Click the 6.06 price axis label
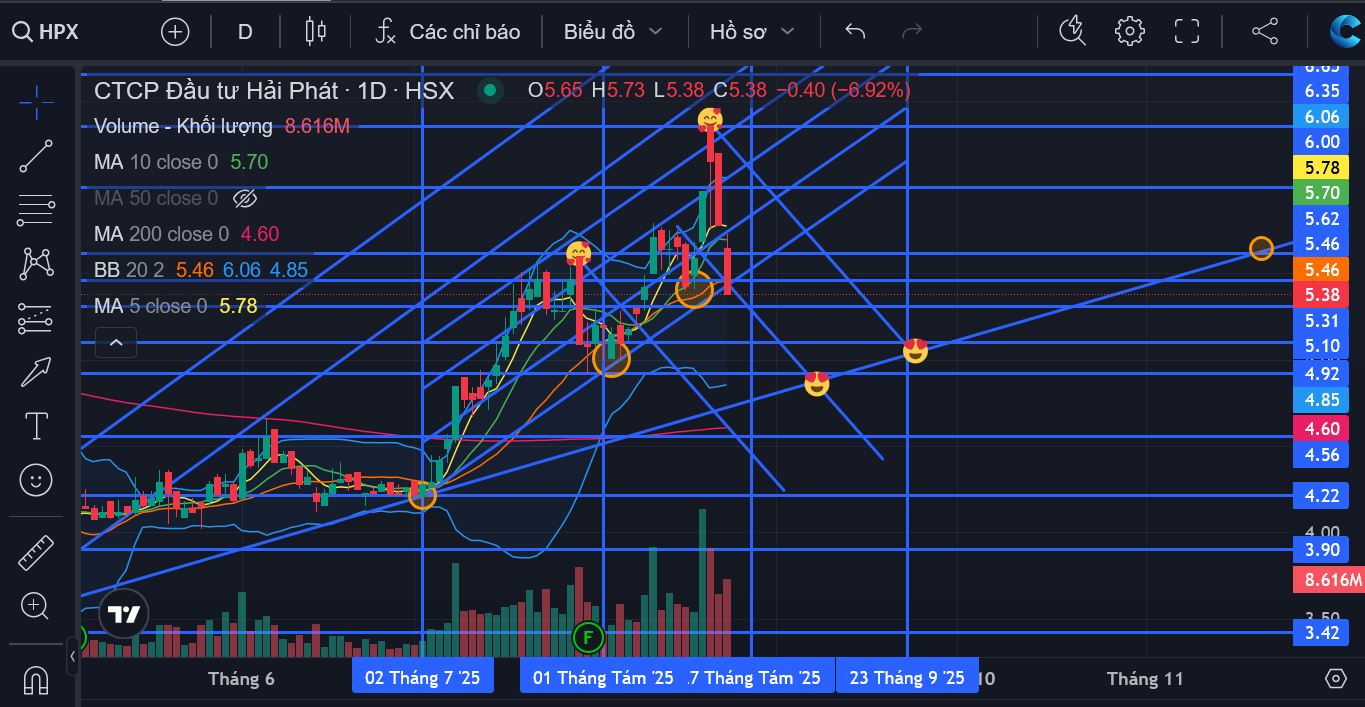The height and width of the screenshot is (707, 1365). click(1322, 117)
